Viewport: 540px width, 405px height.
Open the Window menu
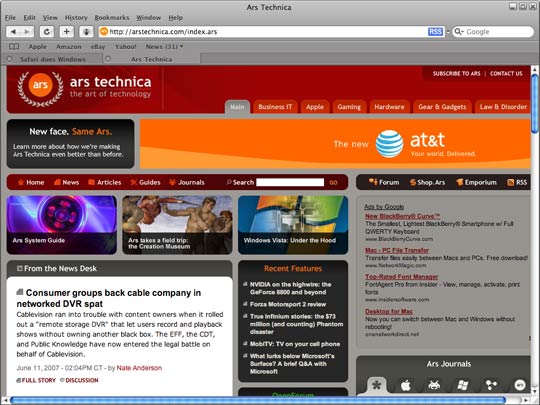coord(148,18)
